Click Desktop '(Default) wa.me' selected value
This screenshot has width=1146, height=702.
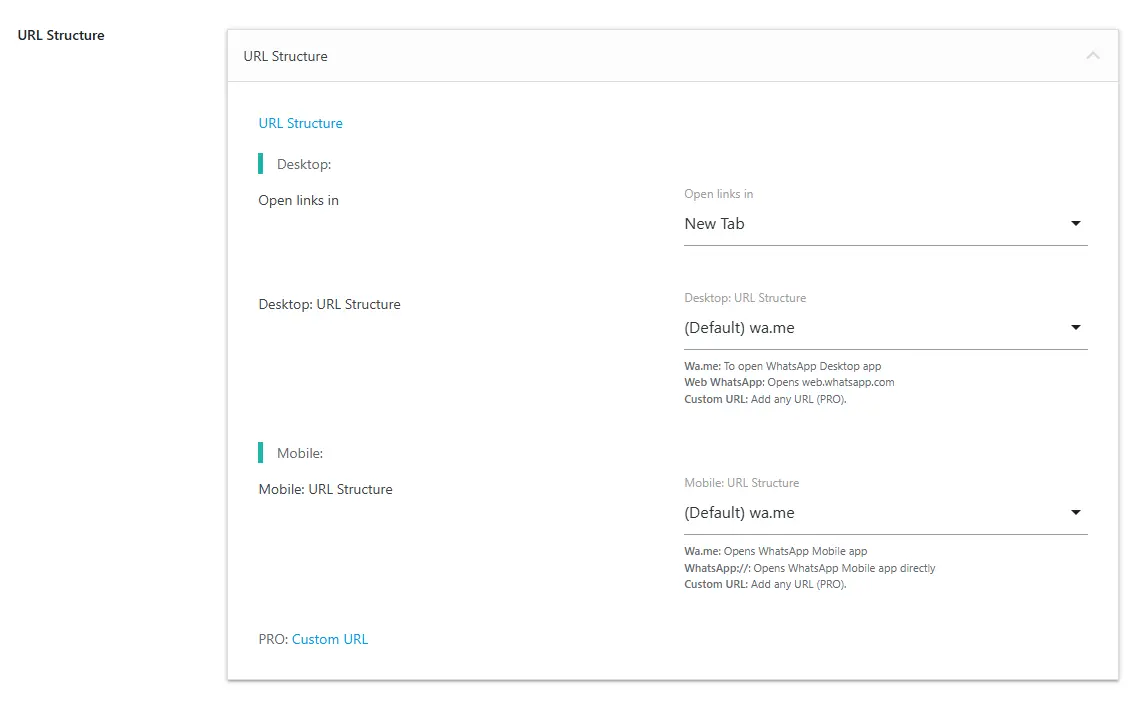(739, 328)
